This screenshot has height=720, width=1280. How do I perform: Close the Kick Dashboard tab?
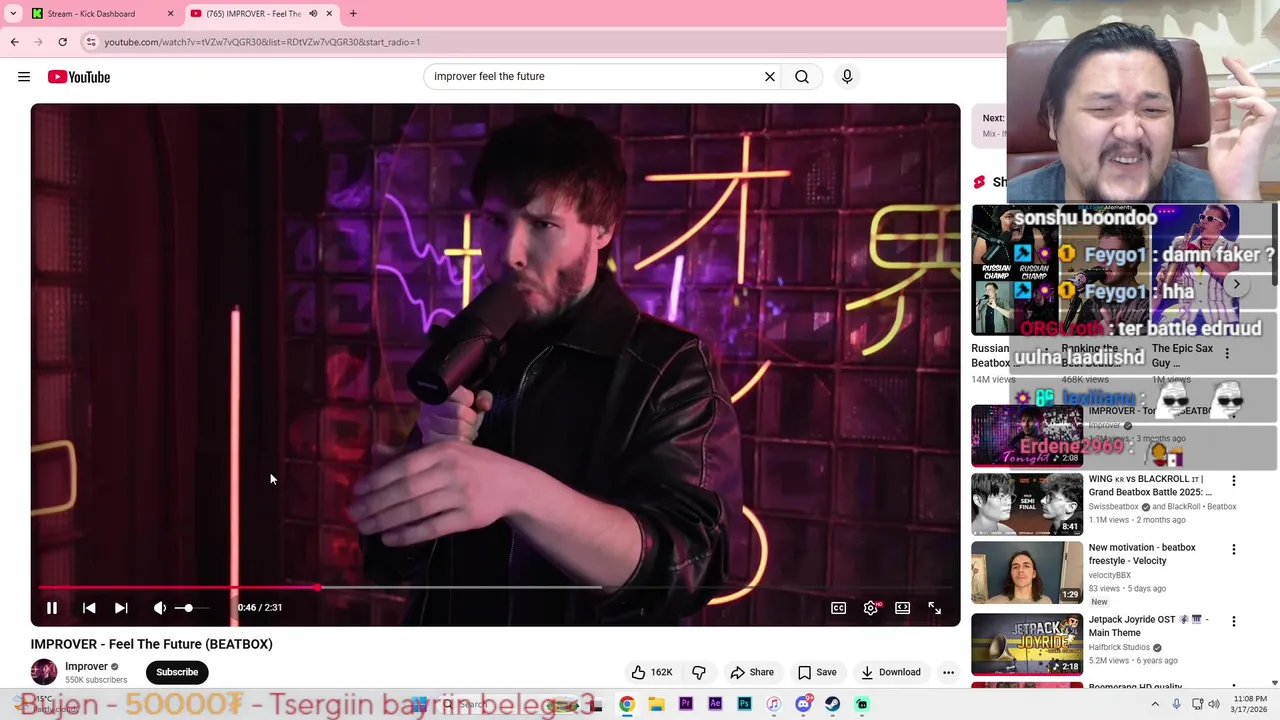coord(170,14)
